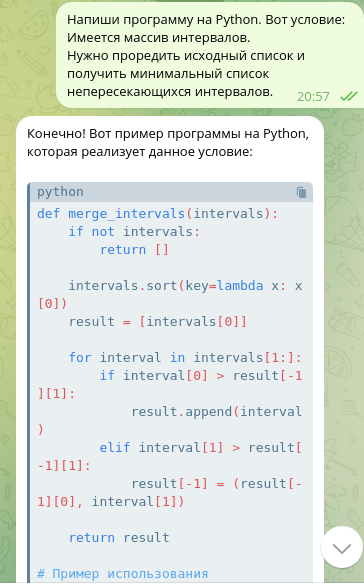The image size is (364, 585).
Task: Click the text "Имеется массив интервалов." in sent message
Action: point(159,38)
